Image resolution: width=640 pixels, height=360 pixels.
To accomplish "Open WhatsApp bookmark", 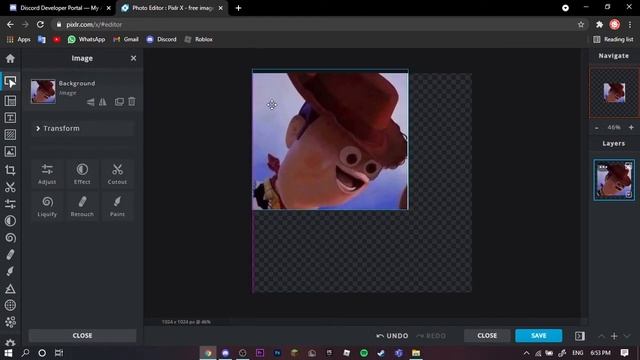I will pos(86,39).
